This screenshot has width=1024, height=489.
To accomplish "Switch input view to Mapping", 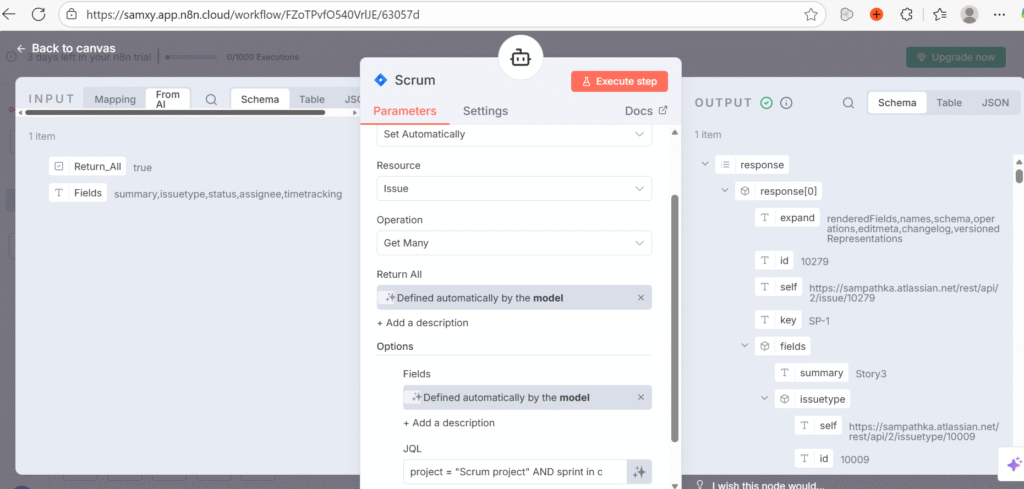I will [x=115, y=99].
